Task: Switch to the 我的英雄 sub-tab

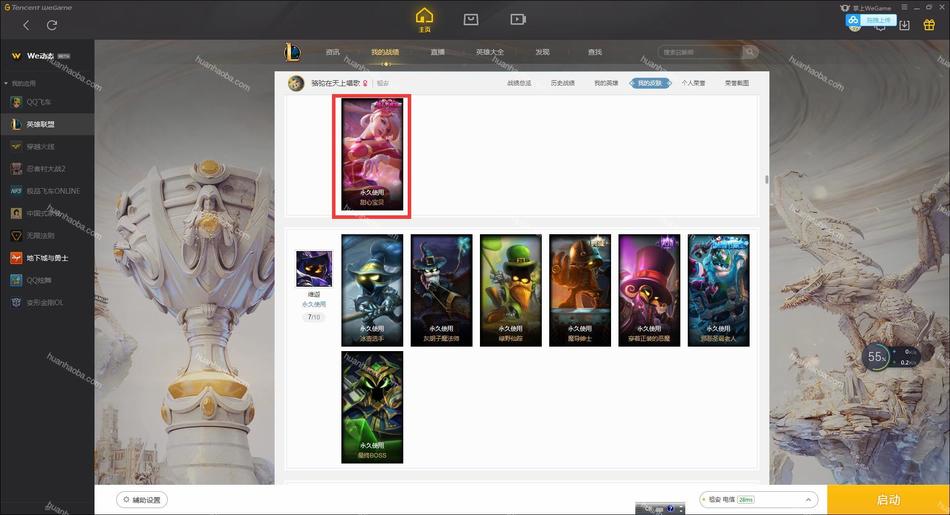Action: [606, 83]
